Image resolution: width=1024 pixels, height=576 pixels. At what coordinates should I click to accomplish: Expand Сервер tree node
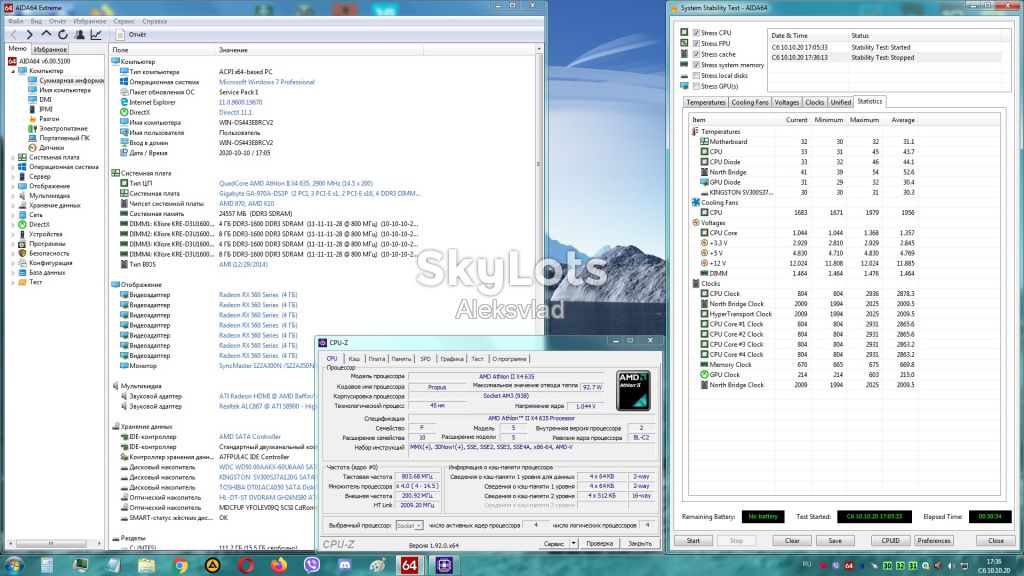tap(13, 176)
